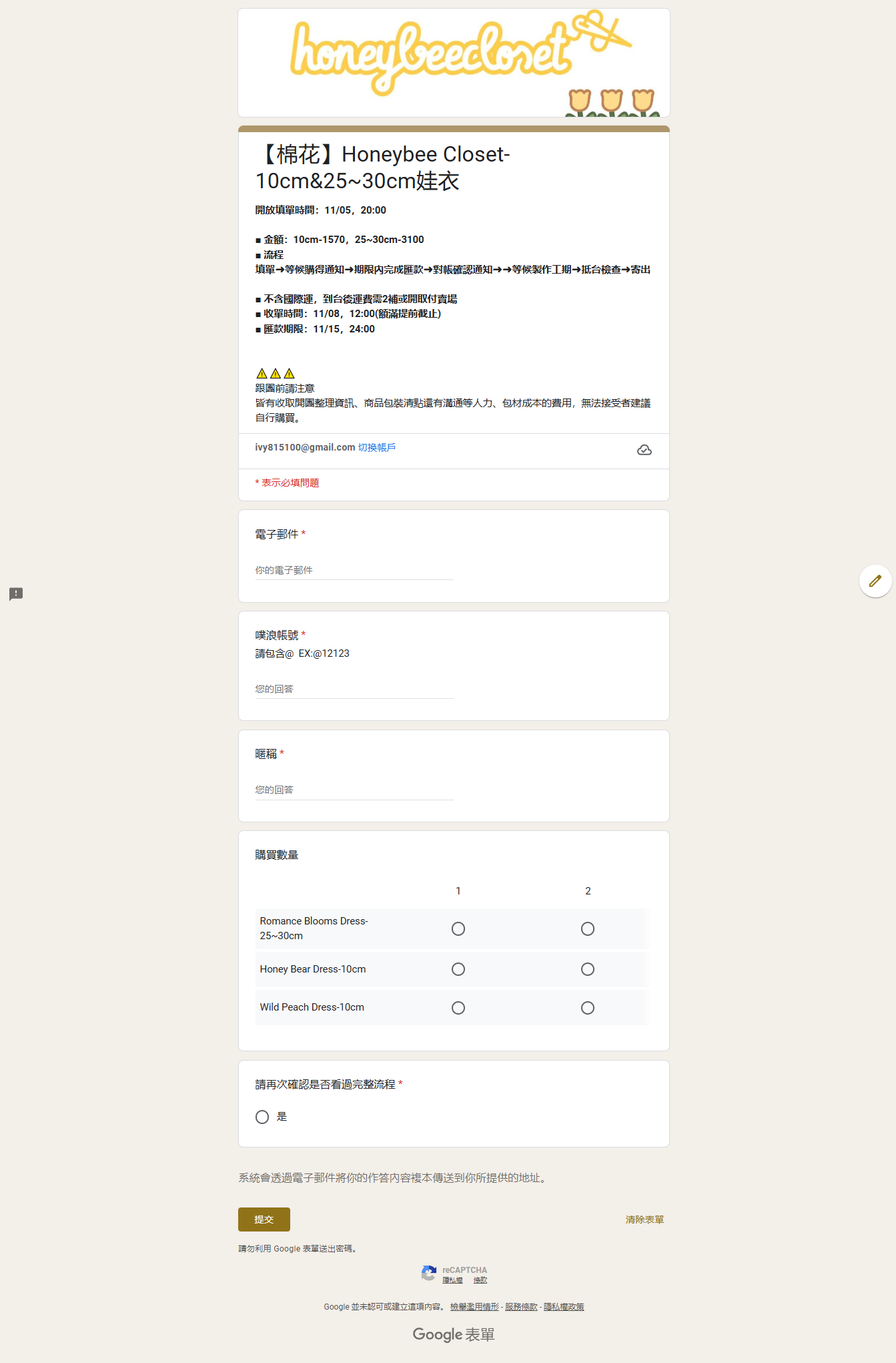
Task: Open the 檢舉濫用情形 report abuse link
Action: pyautogui.click(x=474, y=1307)
